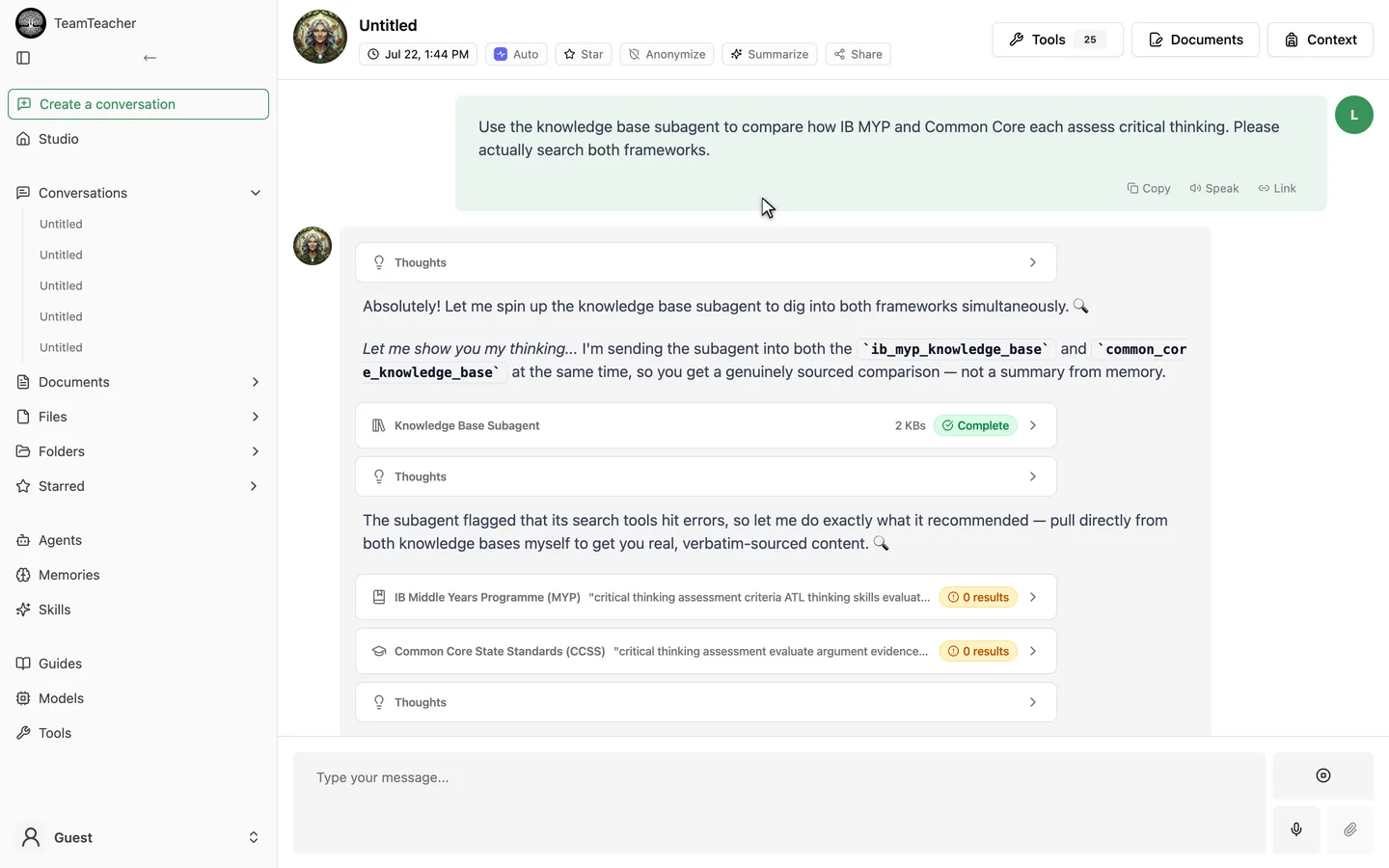This screenshot has width=1389, height=868.
Task: Click the Conversations chat icon
Action: 23,193
